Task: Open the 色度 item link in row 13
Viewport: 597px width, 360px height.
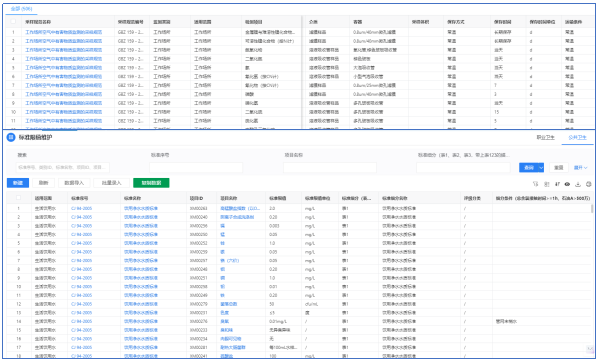Action: (x=225, y=313)
